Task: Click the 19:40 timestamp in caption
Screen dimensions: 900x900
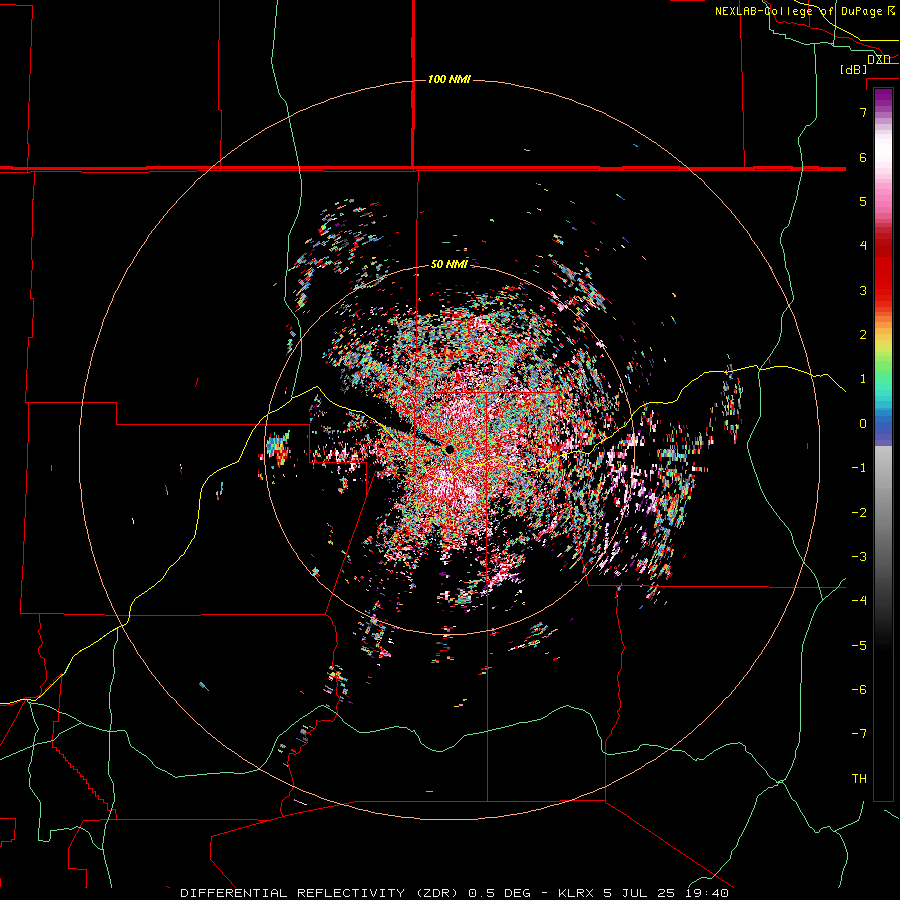Action: (707, 893)
